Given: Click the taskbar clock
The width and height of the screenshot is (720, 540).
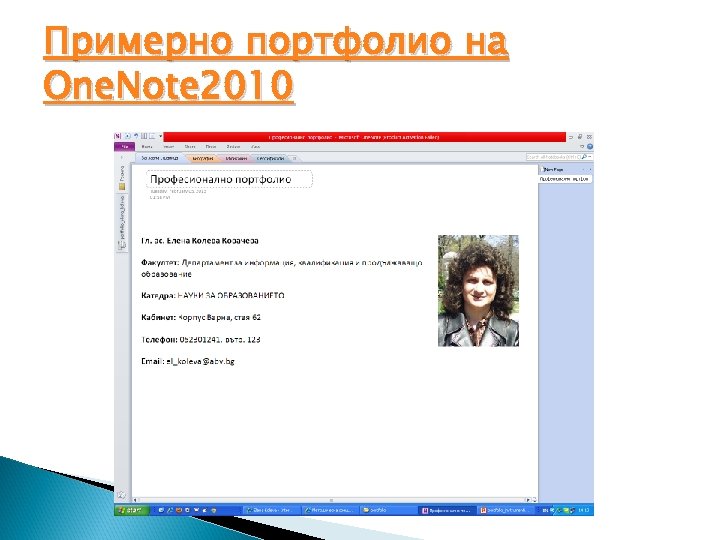Looking at the screenshot, I should pyautogui.click(x=584, y=510).
